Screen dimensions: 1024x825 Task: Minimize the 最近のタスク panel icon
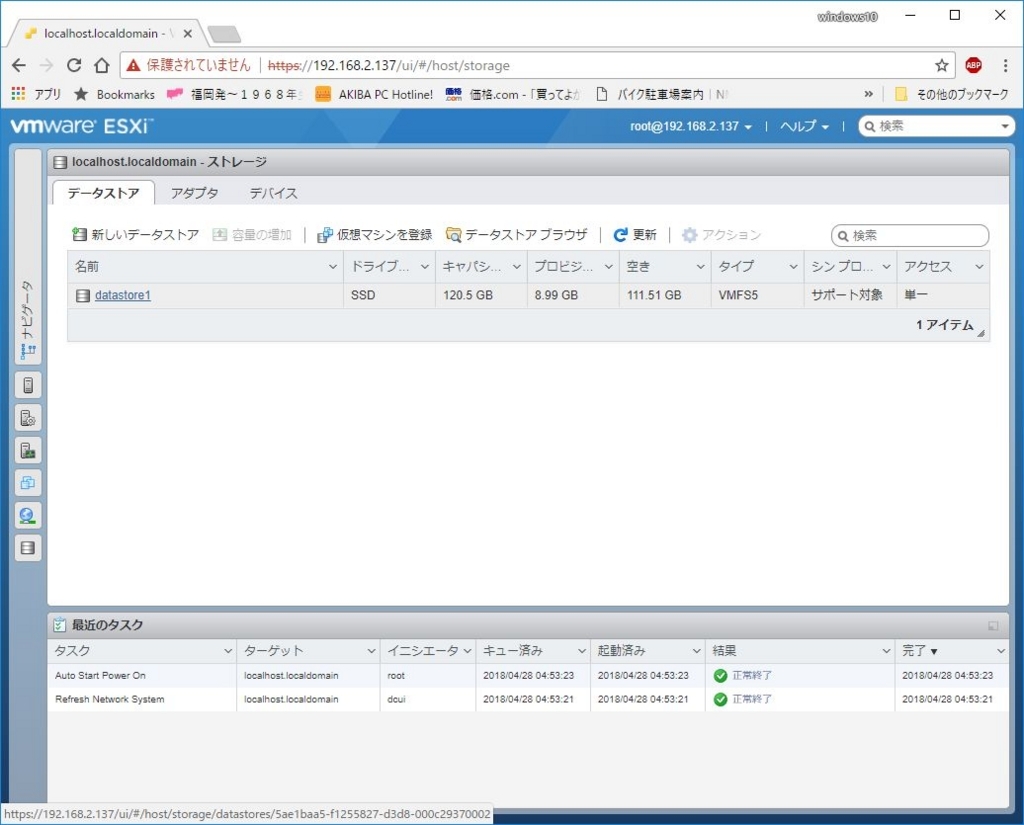click(993, 626)
